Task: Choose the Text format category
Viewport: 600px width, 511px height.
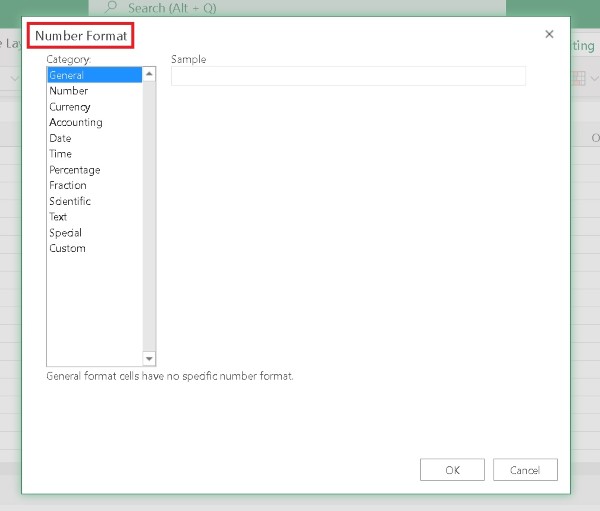Action: [59, 217]
